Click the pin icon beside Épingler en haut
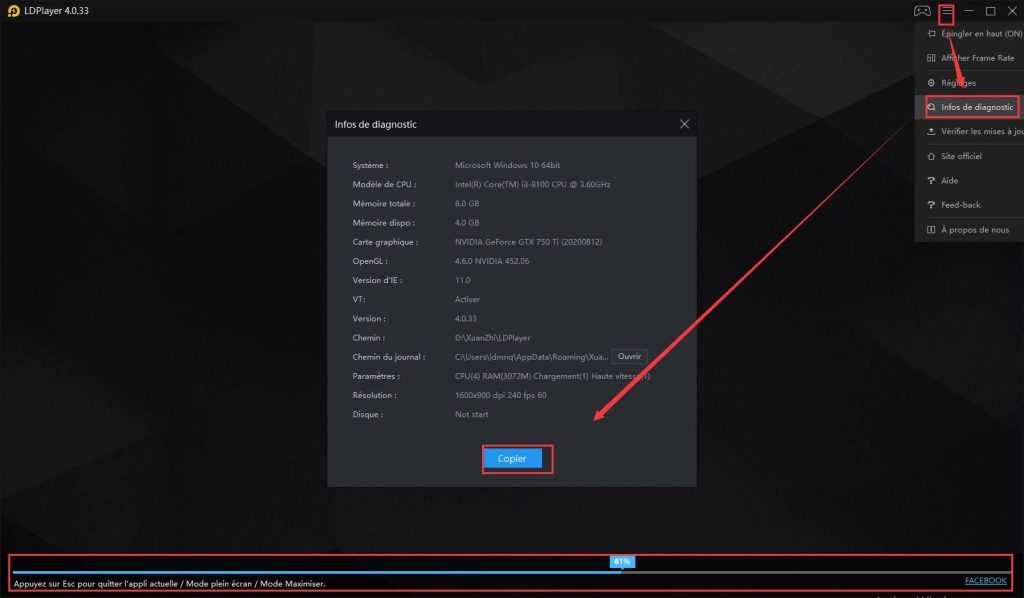The image size is (1024, 598). pyautogui.click(x=931, y=34)
